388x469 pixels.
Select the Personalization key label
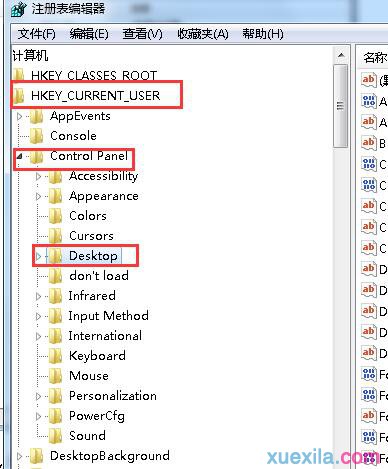point(113,396)
